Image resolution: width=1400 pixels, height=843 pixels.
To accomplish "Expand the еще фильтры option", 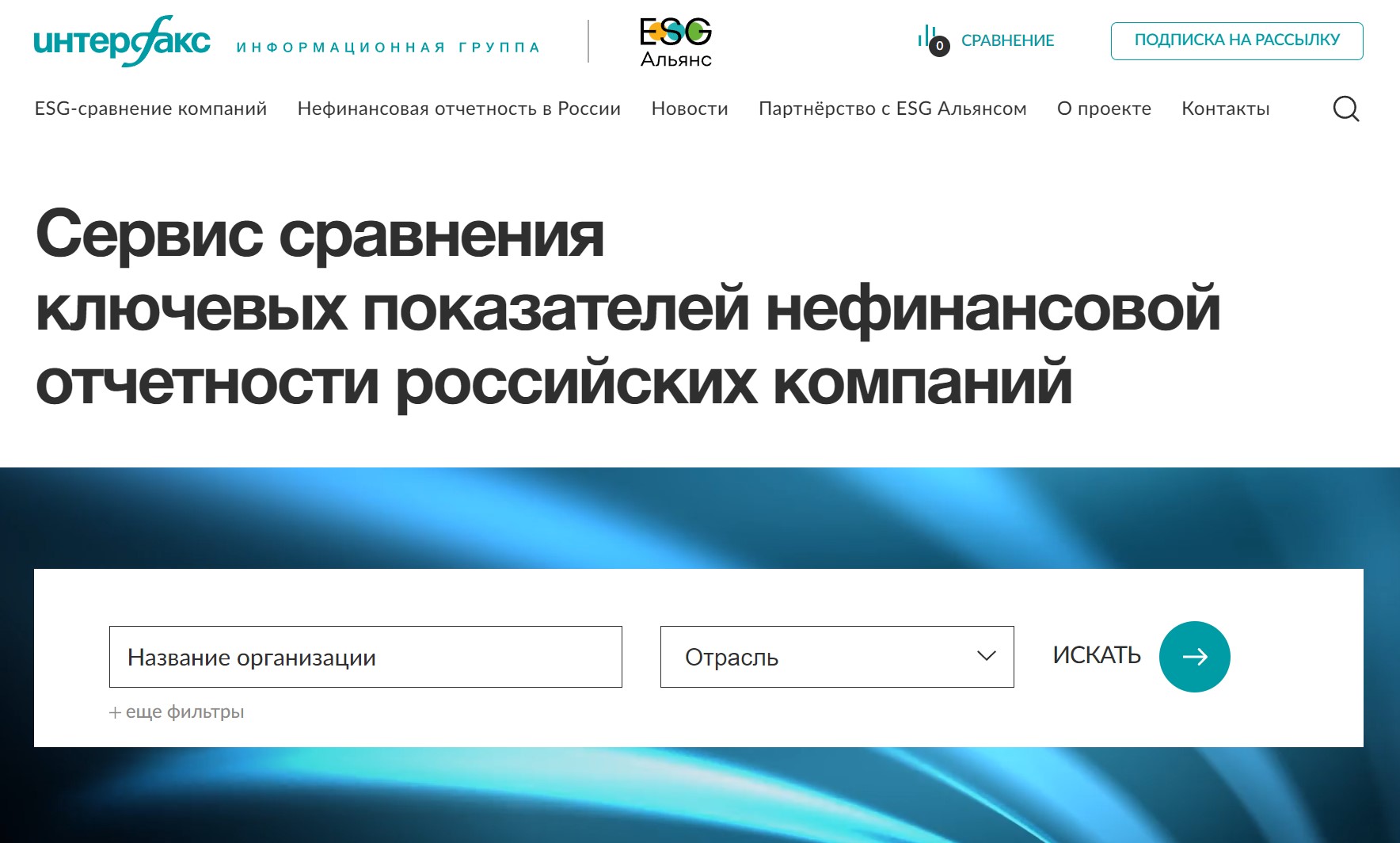I will click(177, 711).
